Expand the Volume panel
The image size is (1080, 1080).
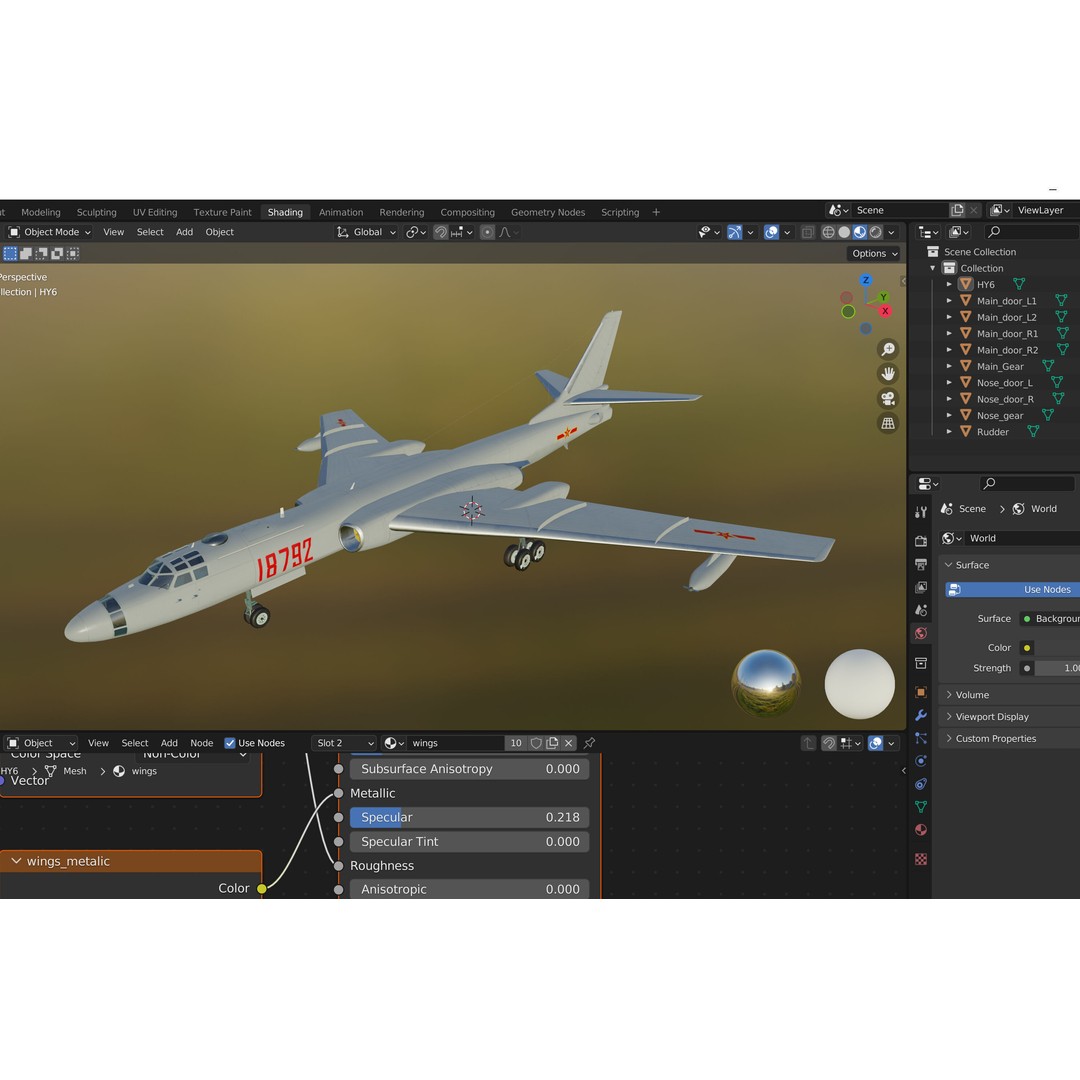tap(949, 695)
